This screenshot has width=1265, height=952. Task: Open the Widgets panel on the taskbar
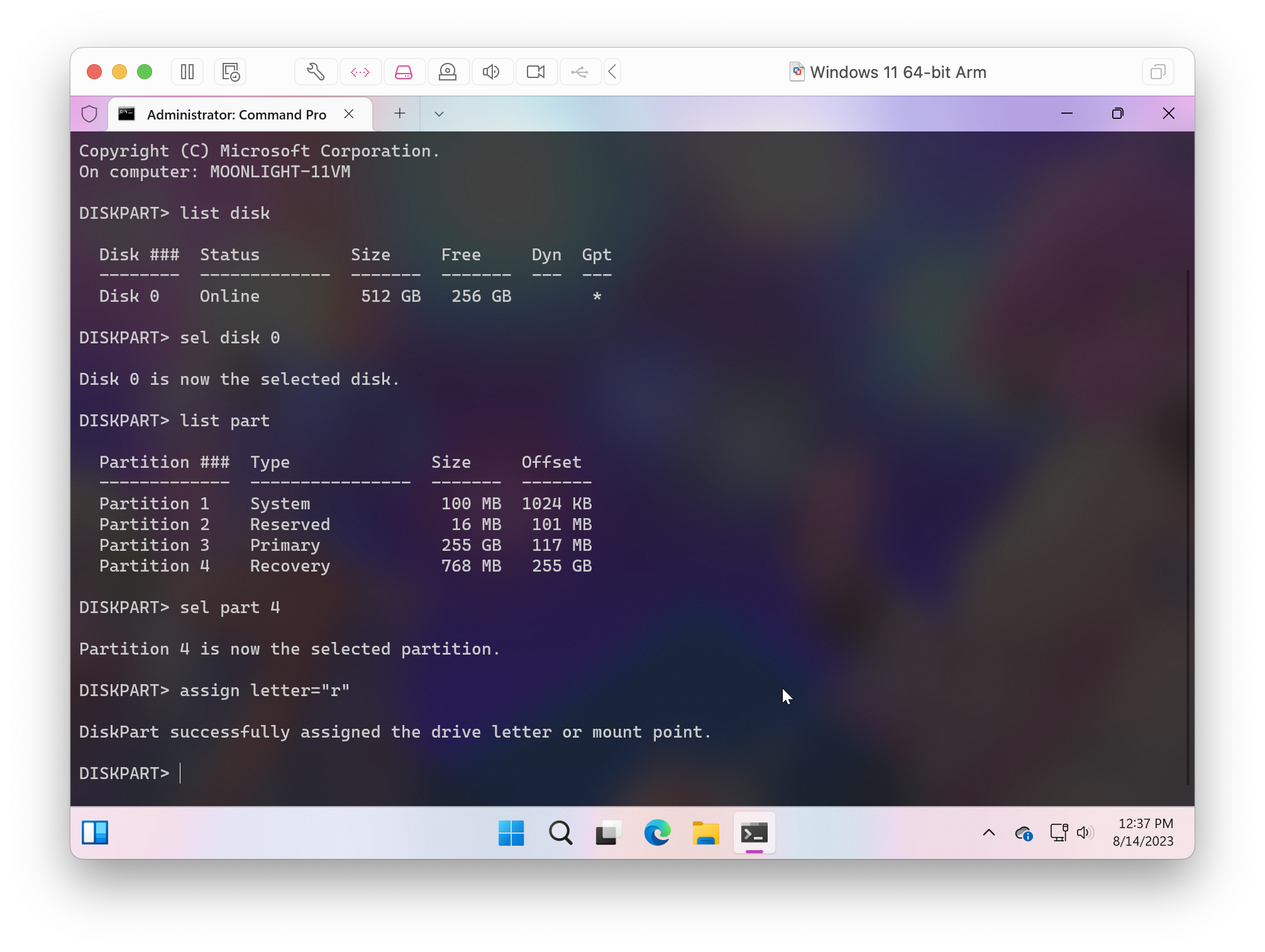point(95,833)
